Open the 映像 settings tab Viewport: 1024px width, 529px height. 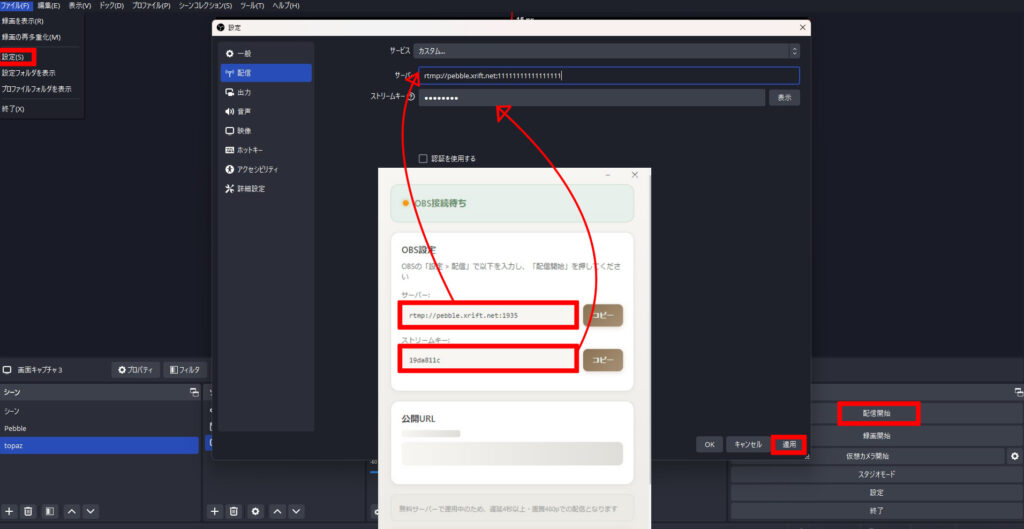(x=244, y=130)
